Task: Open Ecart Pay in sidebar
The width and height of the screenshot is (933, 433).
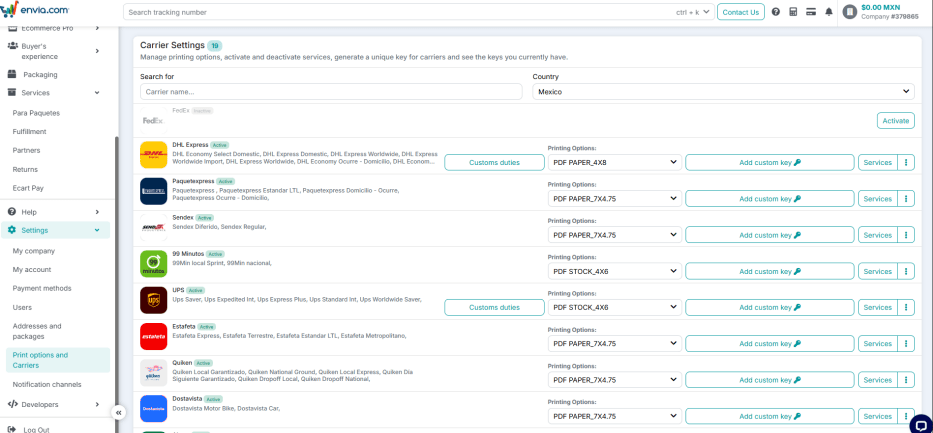Action: click(x=28, y=188)
